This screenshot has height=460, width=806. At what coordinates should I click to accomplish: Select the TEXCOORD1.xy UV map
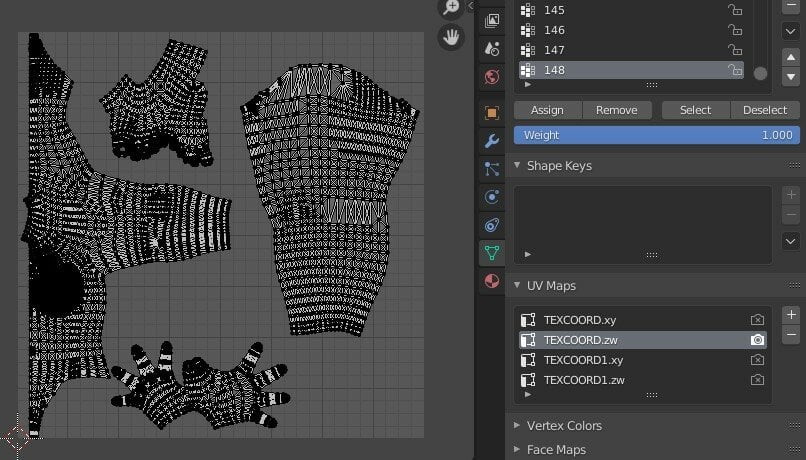tap(643, 360)
